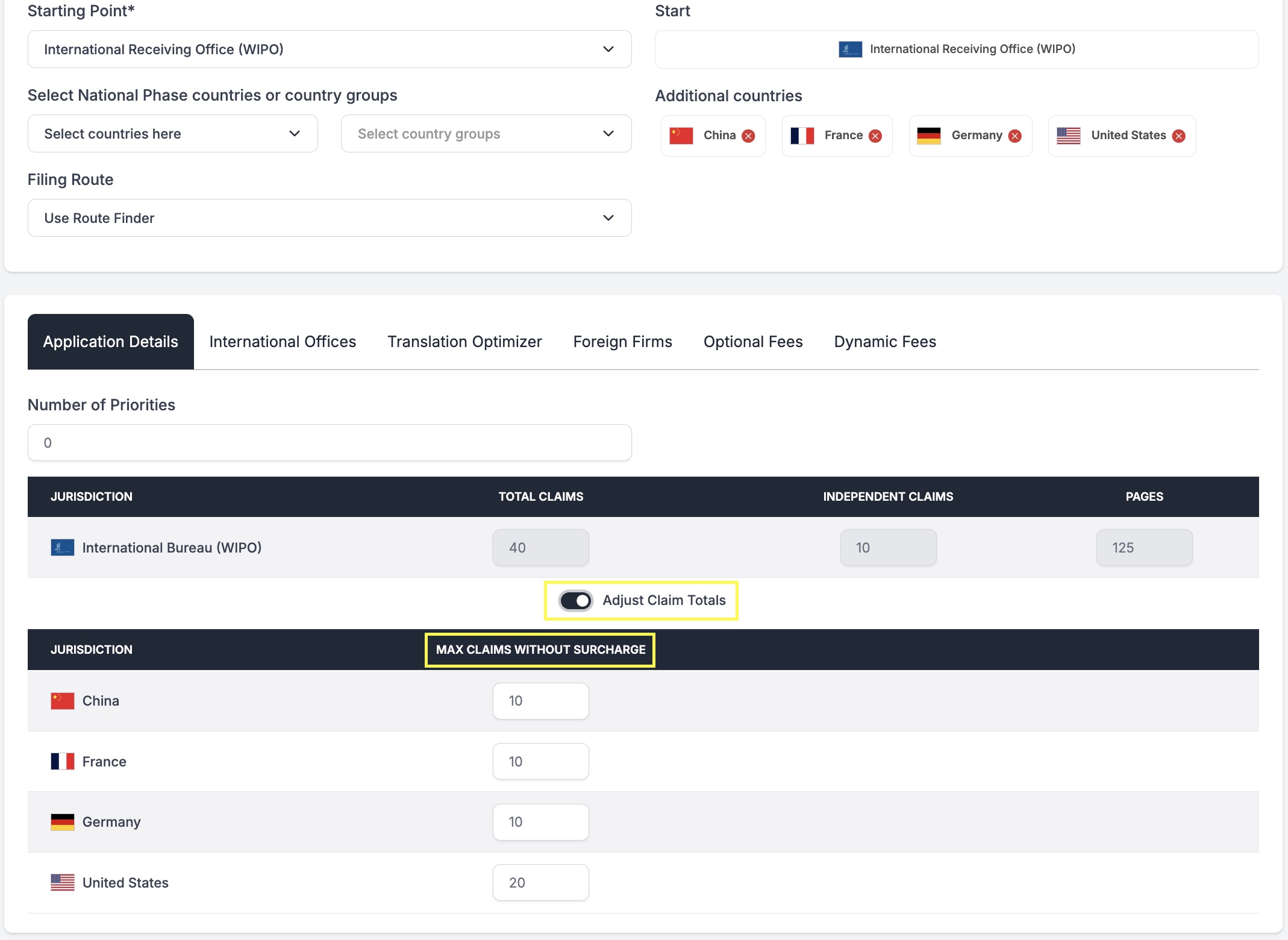This screenshot has width=1288, height=940.
Task: Open the Optional Fees tab
Action: click(753, 342)
